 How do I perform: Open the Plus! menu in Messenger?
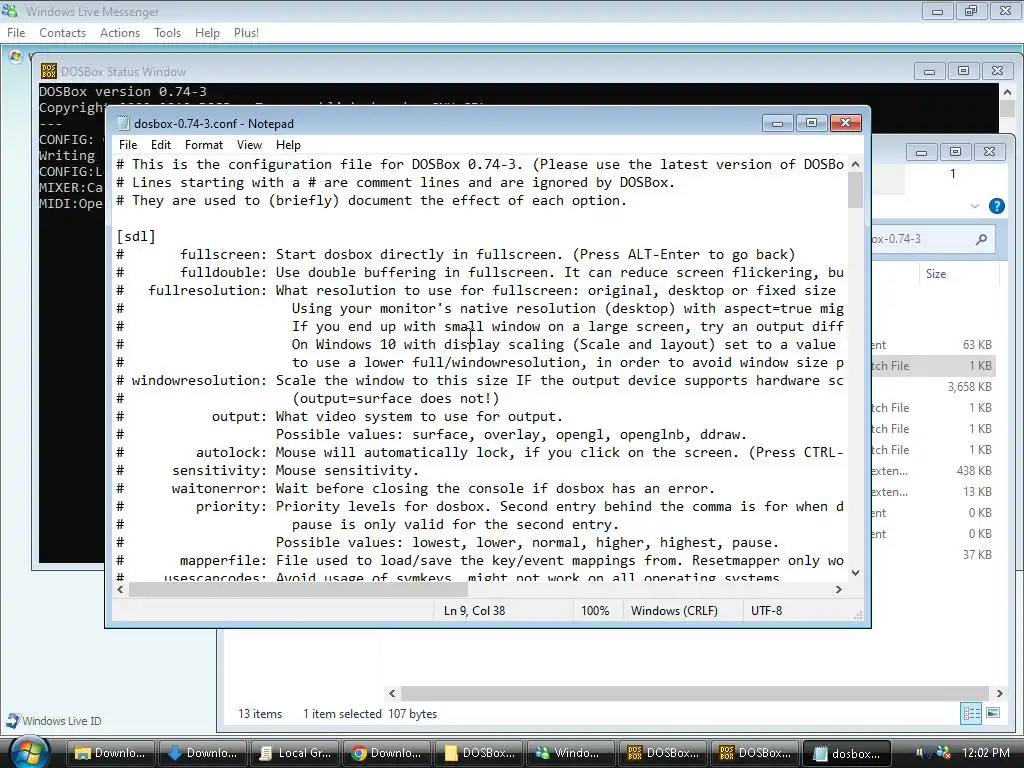pyautogui.click(x=246, y=33)
